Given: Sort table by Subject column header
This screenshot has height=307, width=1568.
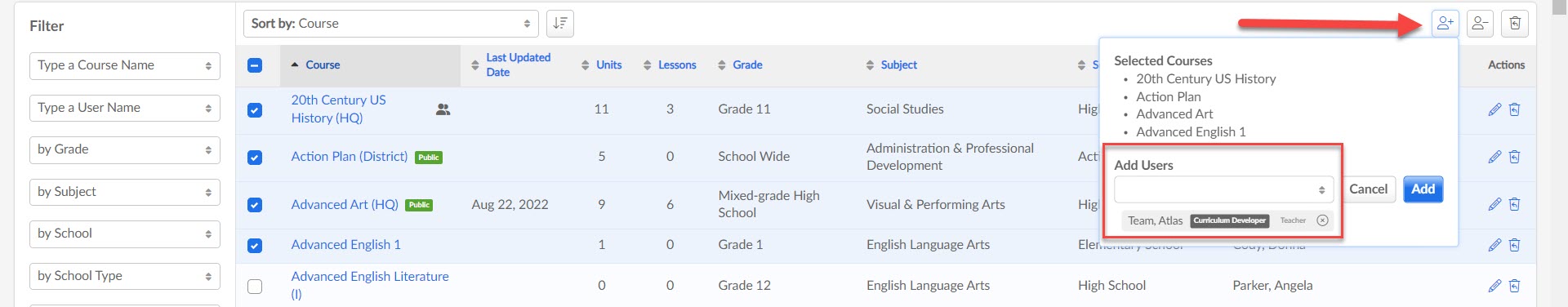Looking at the screenshot, I should [898, 65].
